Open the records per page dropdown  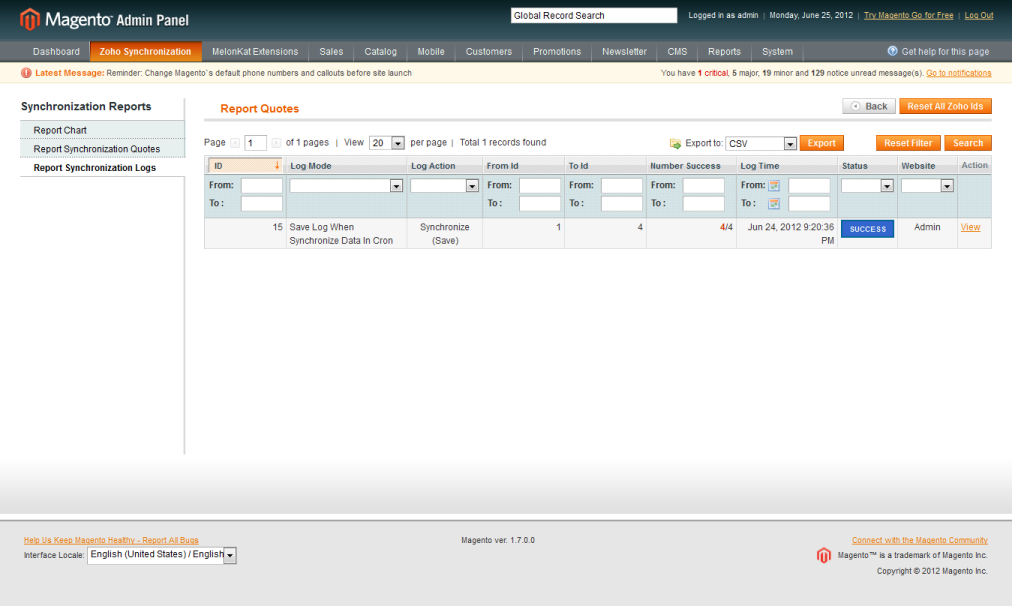click(387, 143)
